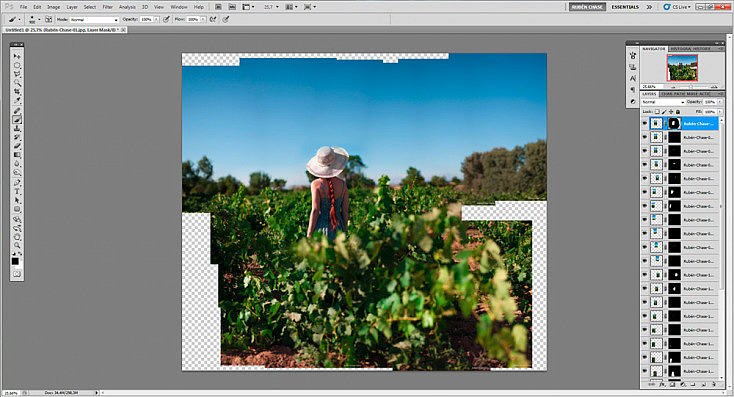Switch to the Histogram tab

coord(680,49)
